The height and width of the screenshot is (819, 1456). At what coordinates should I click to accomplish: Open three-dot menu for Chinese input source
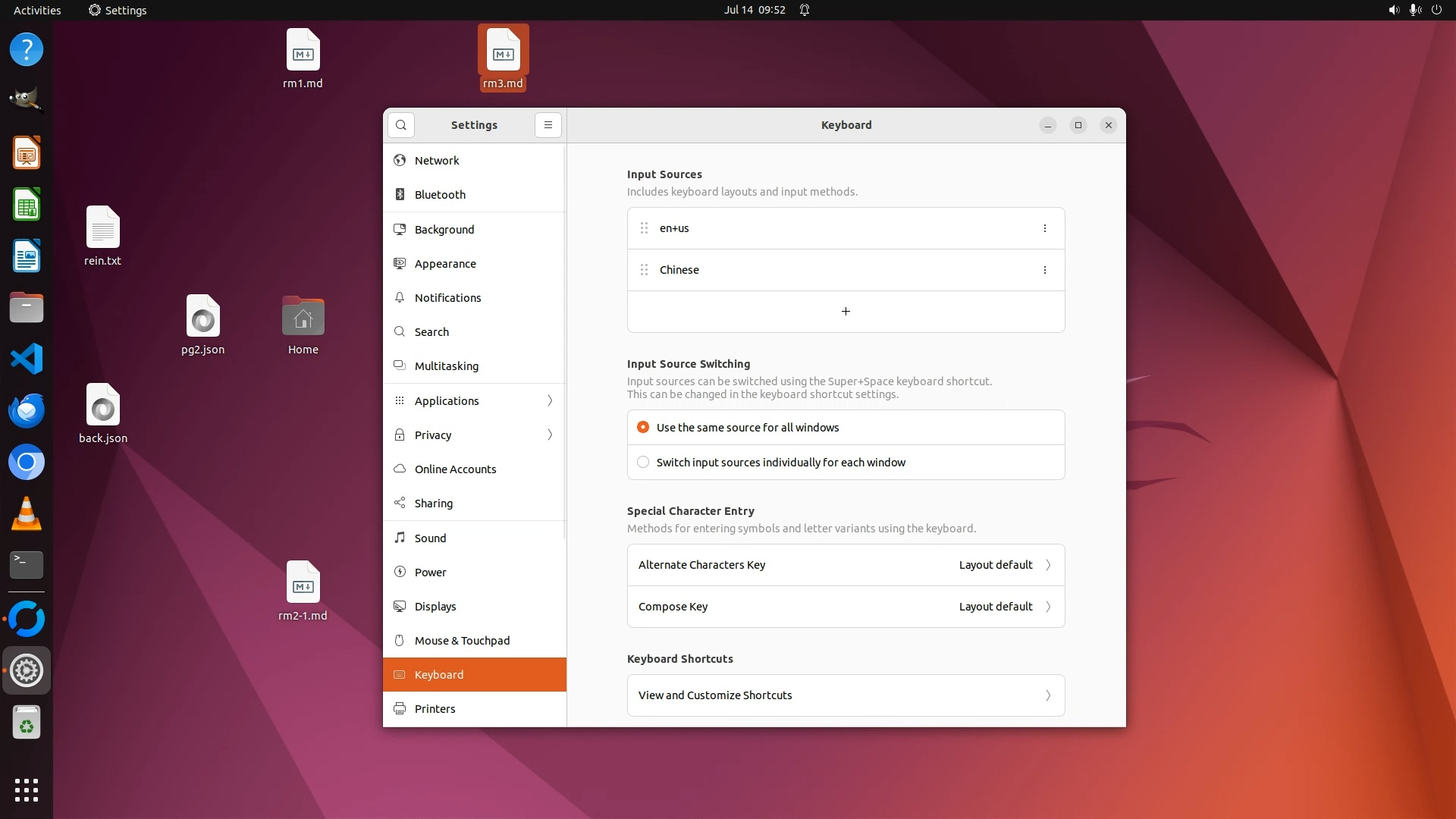click(x=1044, y=270)
